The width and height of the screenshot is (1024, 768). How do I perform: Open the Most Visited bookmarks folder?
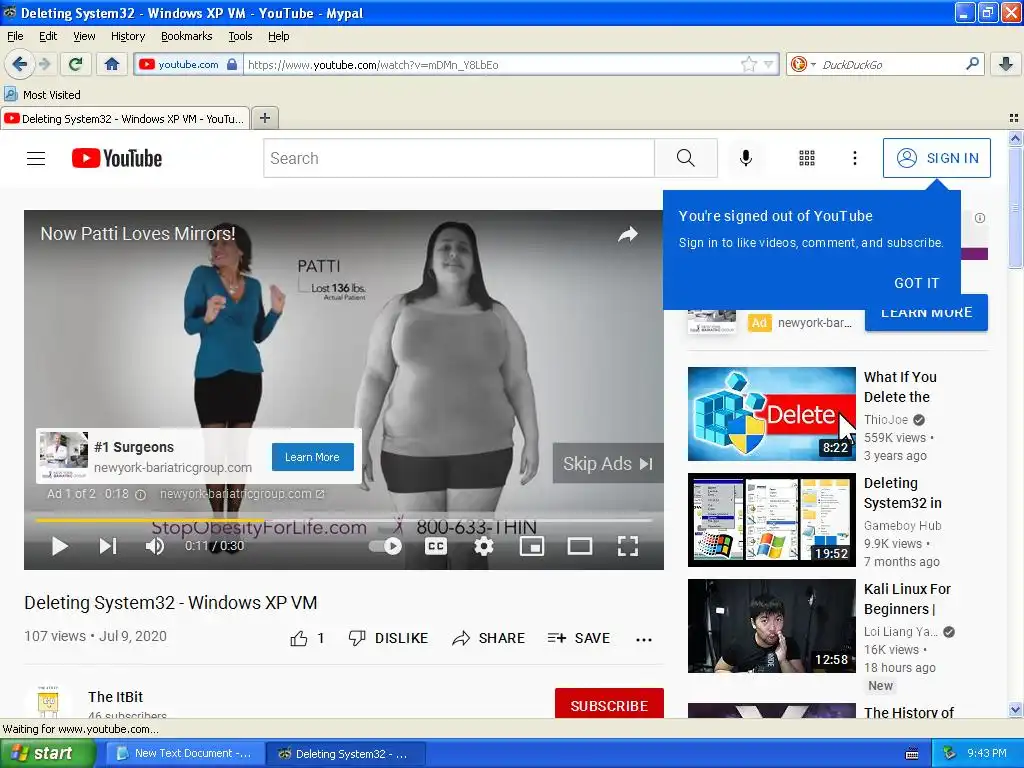coord(43,95)
